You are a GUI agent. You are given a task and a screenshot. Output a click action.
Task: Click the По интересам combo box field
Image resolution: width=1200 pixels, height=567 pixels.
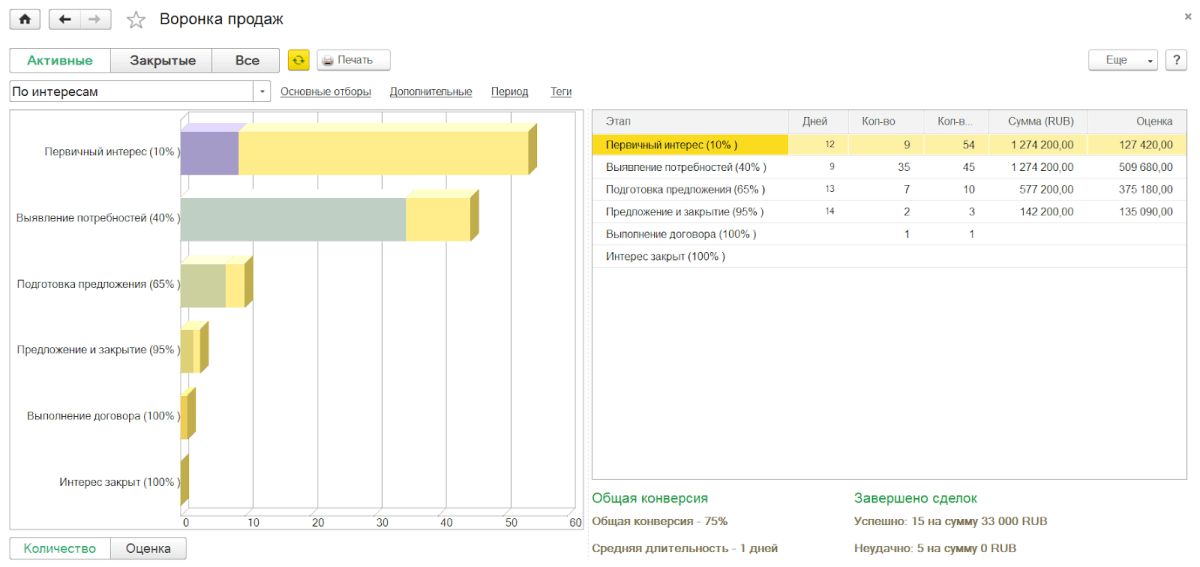(130, 92)
